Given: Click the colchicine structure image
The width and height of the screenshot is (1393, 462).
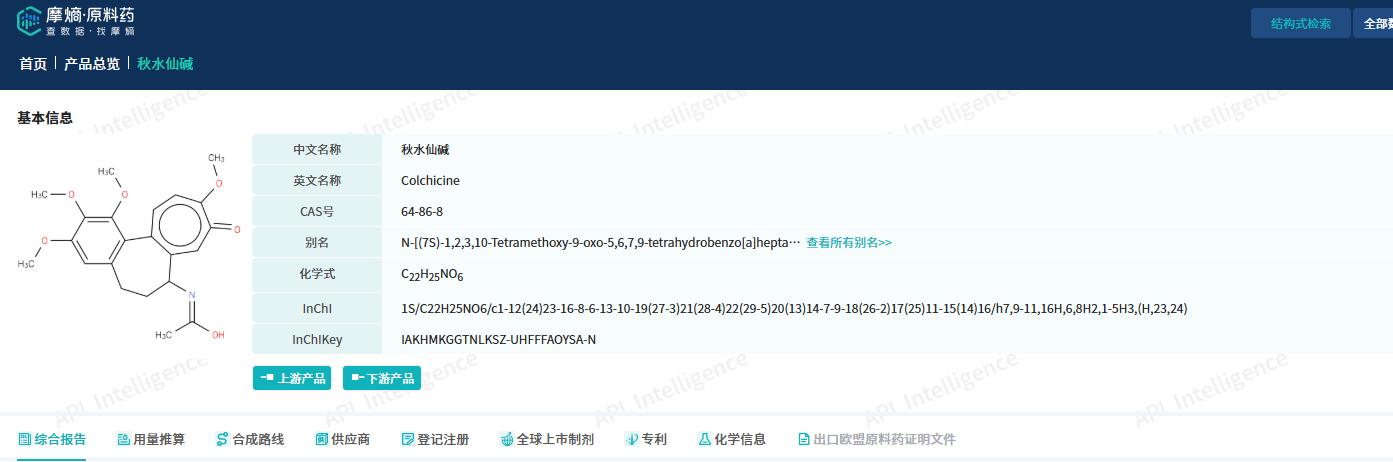Looking at the screenshot, I should tap(130, 248).
